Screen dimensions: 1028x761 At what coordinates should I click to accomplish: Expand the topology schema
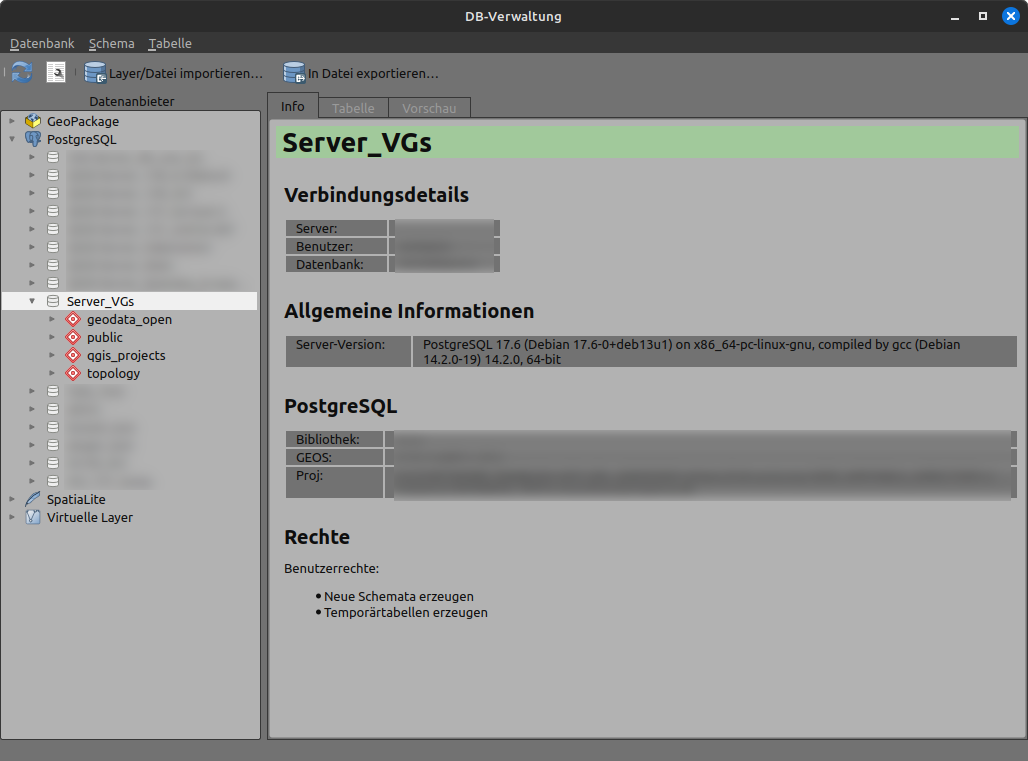point(50,373)
